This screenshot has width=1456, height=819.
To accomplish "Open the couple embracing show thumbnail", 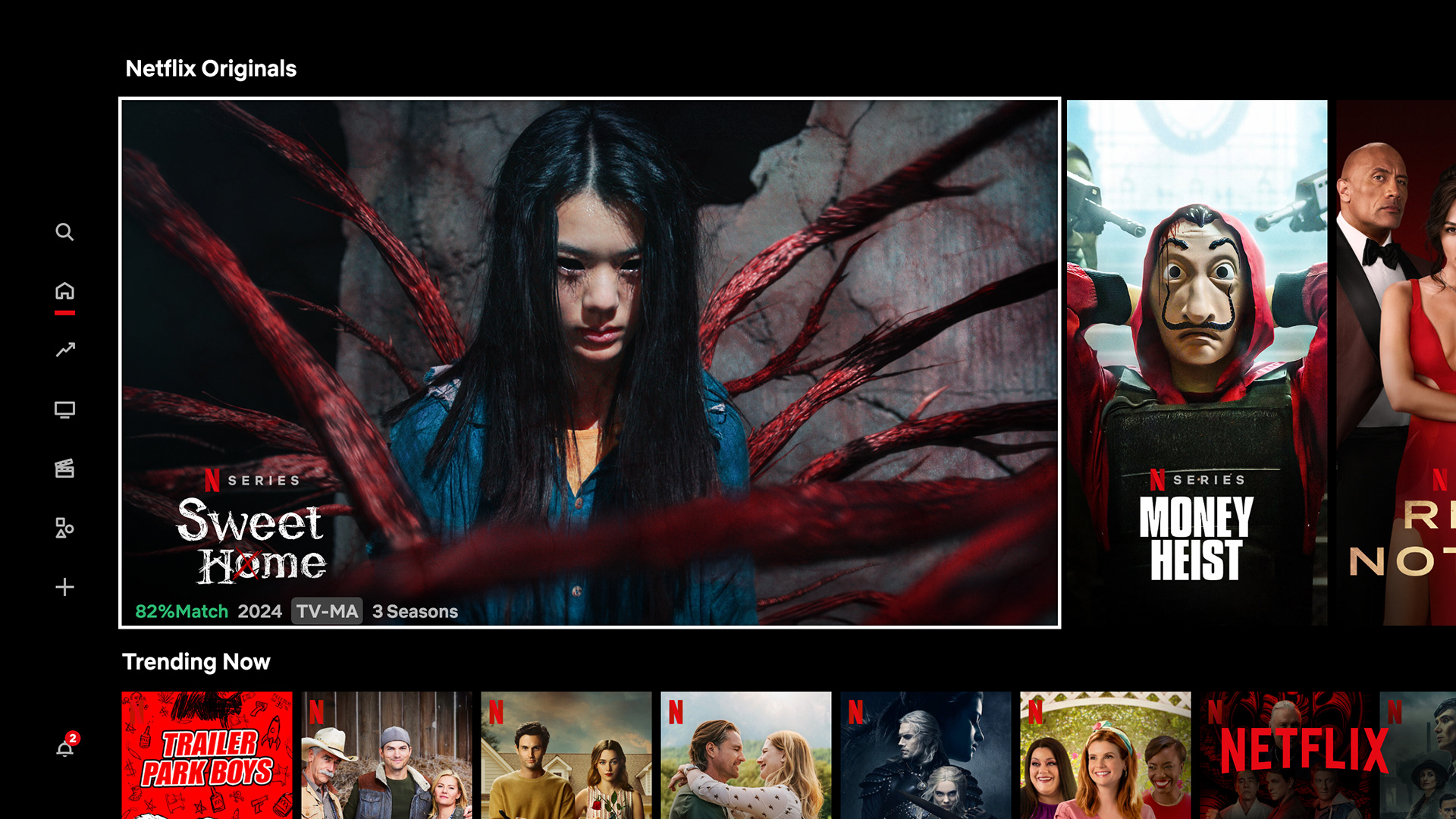I will click(745, 755).
